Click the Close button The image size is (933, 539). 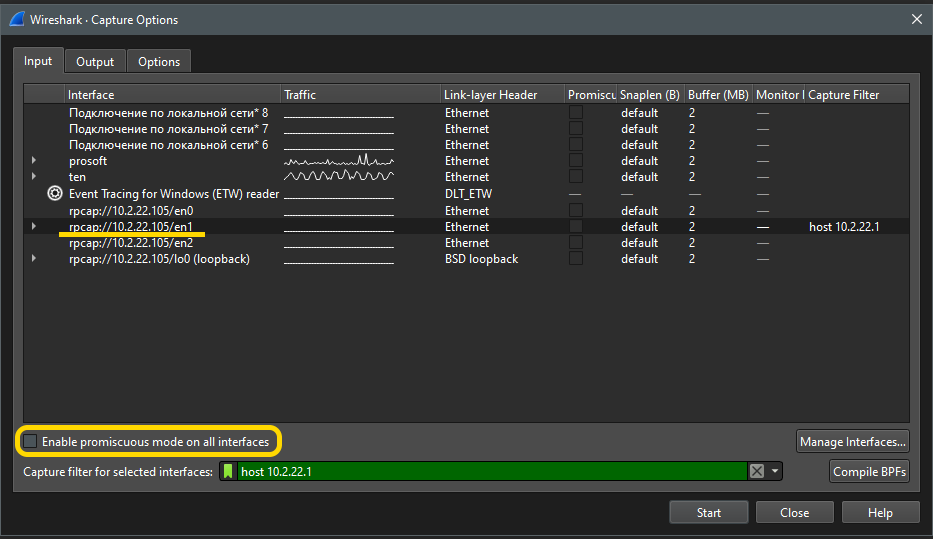794,512
